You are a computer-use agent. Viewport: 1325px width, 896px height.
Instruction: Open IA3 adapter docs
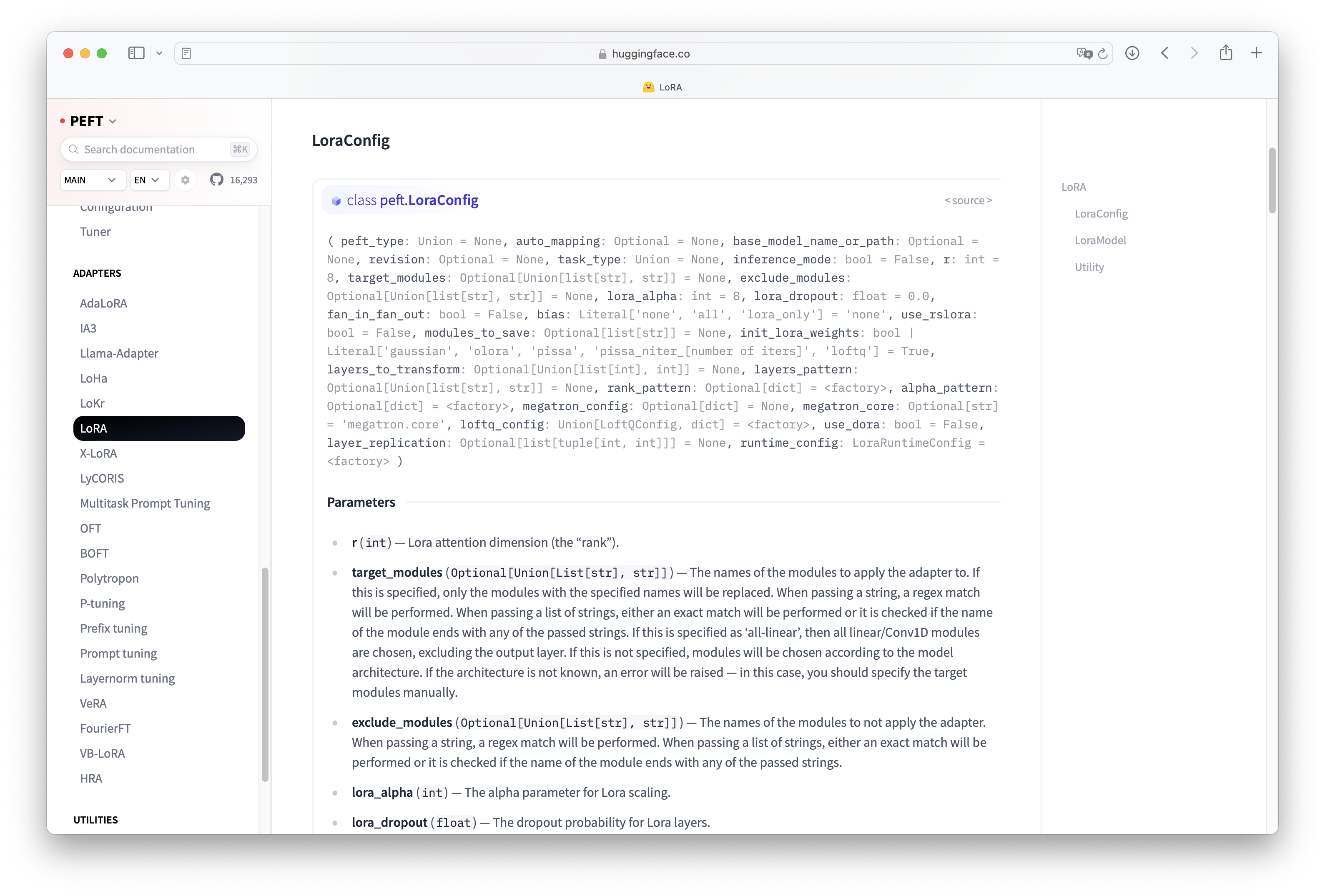(x=88, y=328)
